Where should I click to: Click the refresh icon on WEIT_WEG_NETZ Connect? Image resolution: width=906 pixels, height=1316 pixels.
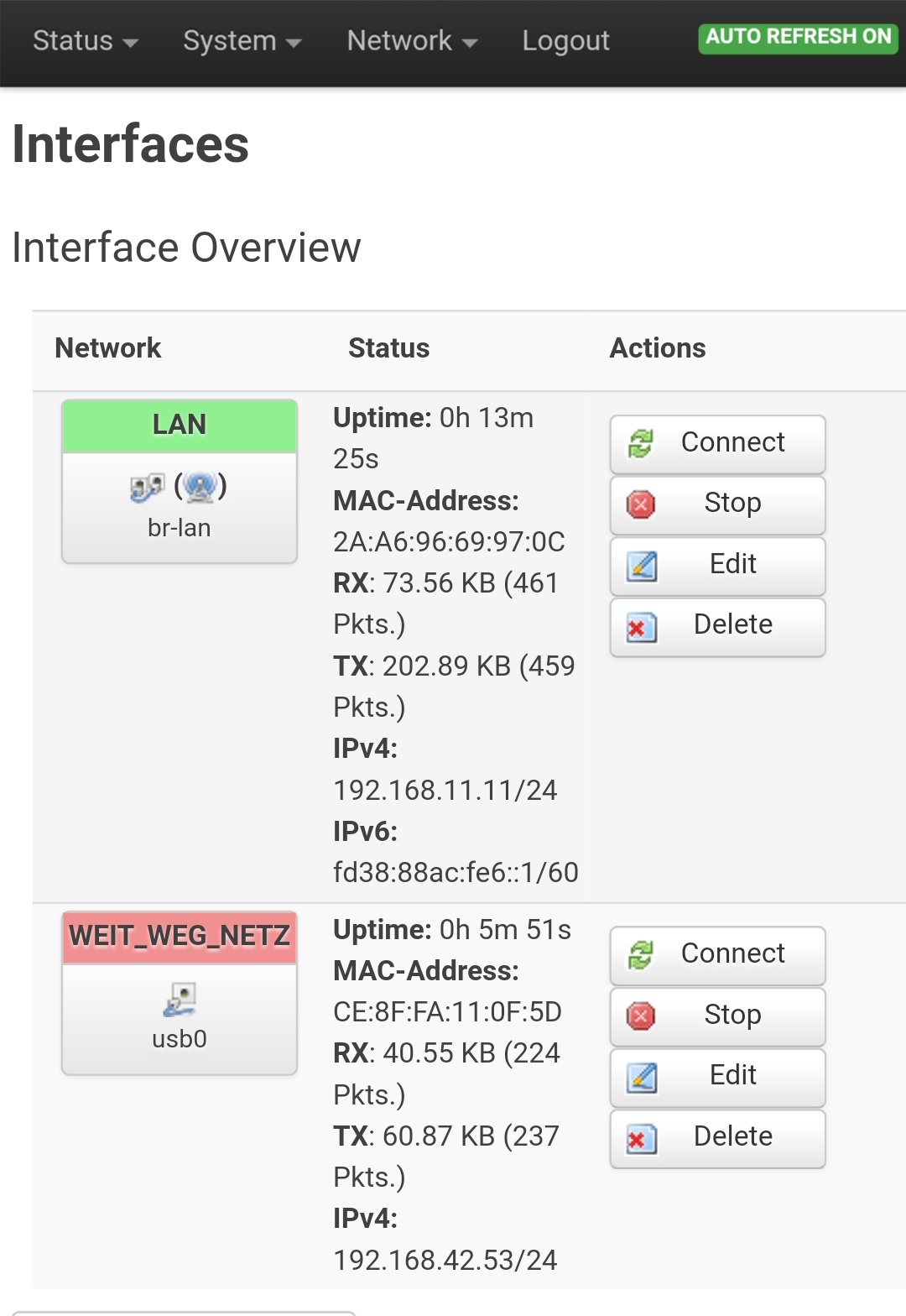point(641,954)
